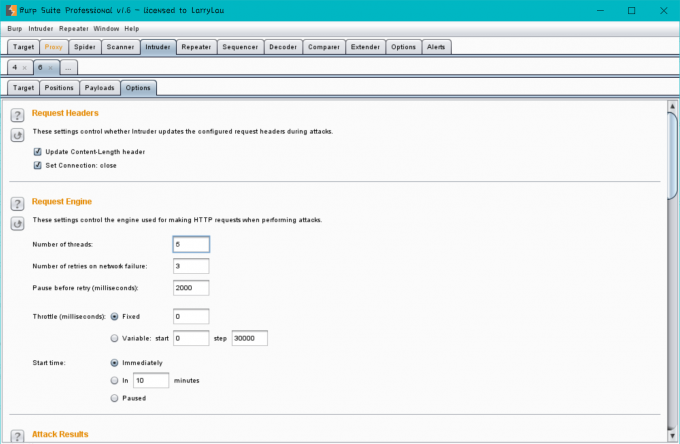The image size is (680, 444).
Task: Click the Fixed throttle value field
Action: coord(191,317)
